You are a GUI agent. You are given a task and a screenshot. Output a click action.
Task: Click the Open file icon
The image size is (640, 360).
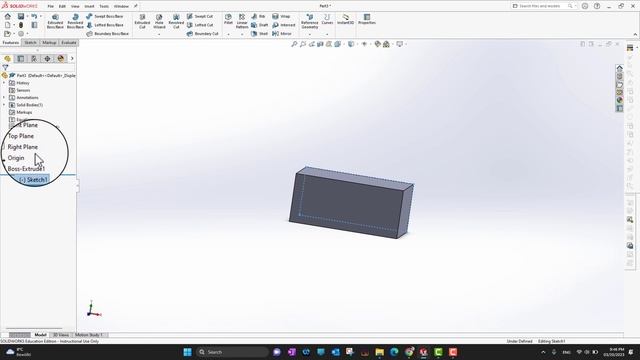pos(7,33)
